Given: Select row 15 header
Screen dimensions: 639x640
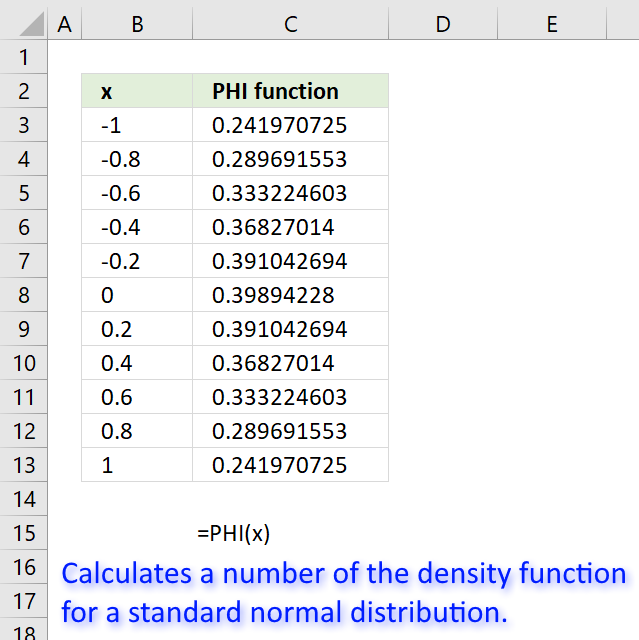Looking at the screenshot, I should click(24, 533).
